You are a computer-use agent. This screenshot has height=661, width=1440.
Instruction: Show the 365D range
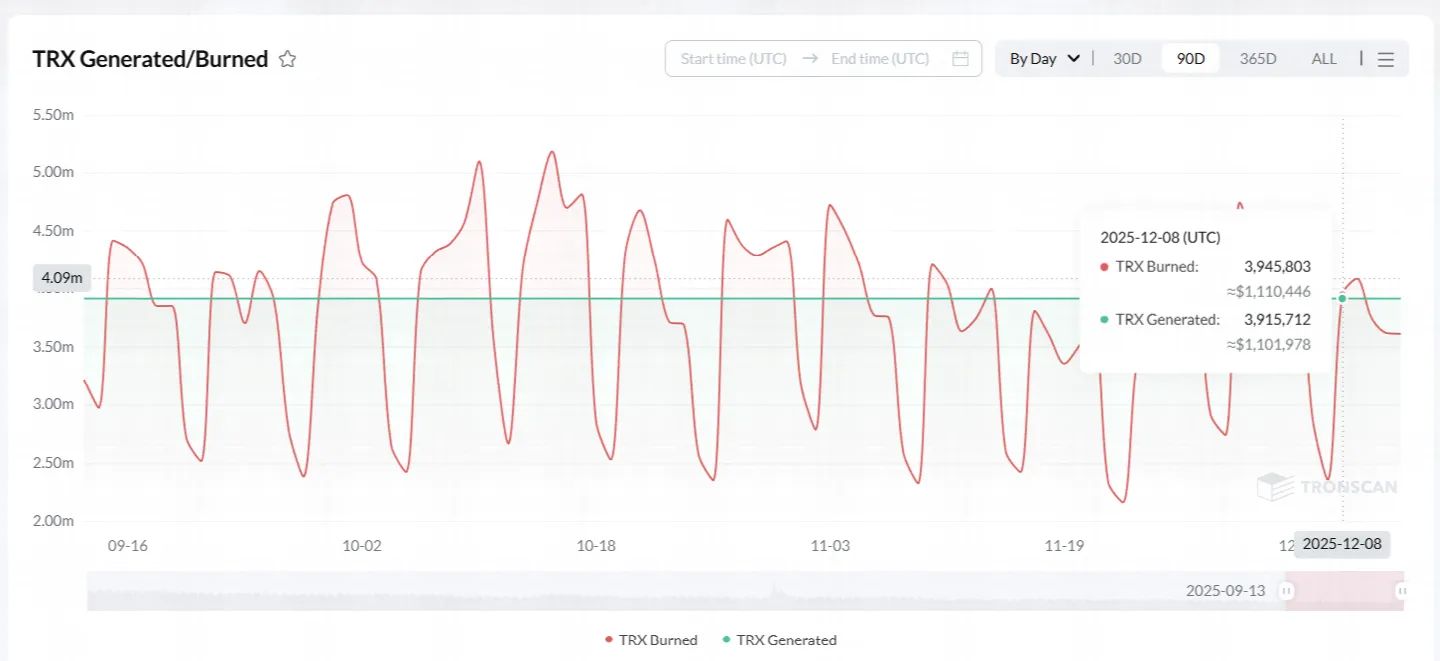(1258, 59)
